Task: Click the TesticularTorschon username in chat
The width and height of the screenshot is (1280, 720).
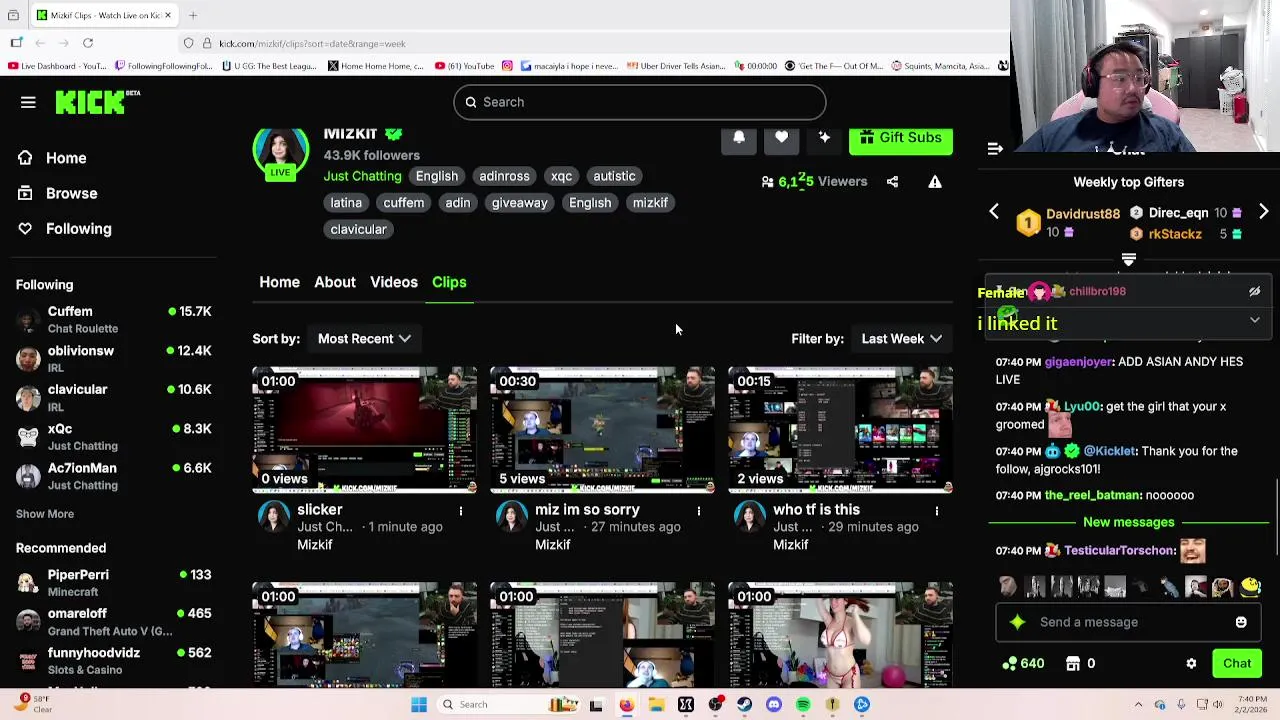Action: 1120,551
